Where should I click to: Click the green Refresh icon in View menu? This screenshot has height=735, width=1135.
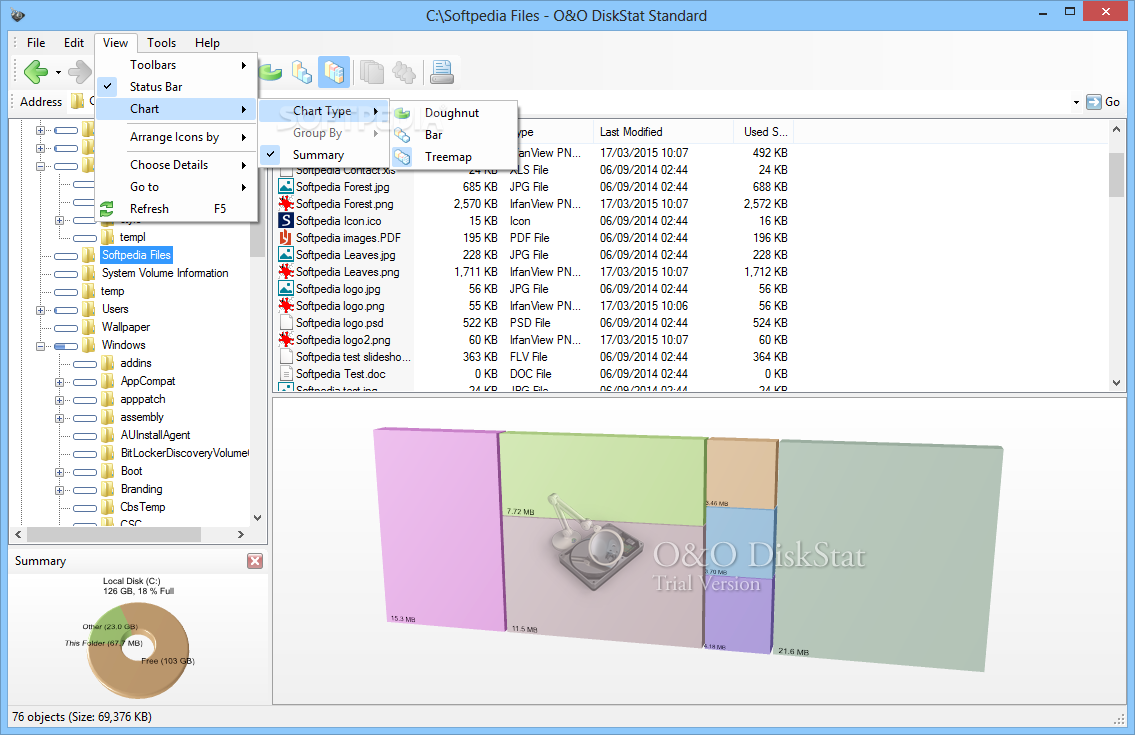[x=107, y=209]
